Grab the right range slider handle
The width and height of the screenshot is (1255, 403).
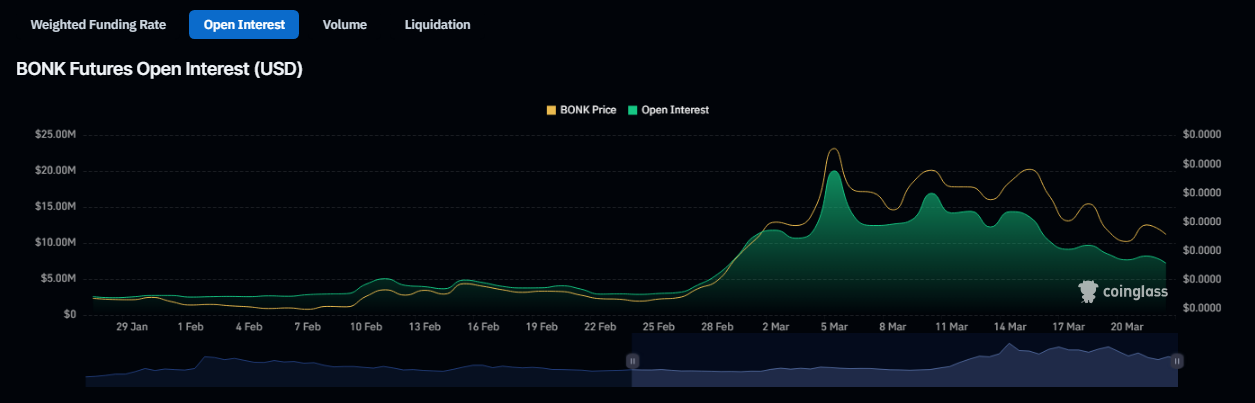coord(1177,360)
